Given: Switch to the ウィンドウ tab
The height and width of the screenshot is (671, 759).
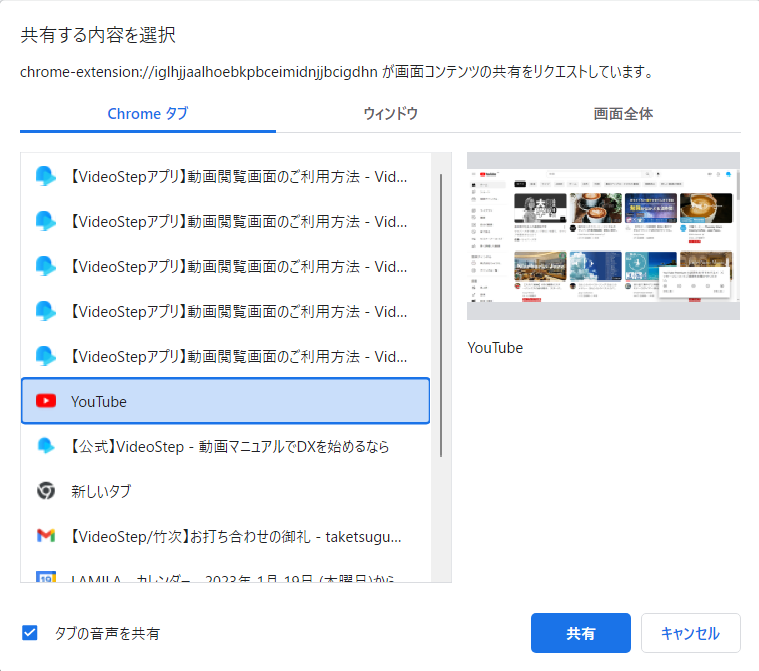Looking at the screenshot, I should [390, 114].
